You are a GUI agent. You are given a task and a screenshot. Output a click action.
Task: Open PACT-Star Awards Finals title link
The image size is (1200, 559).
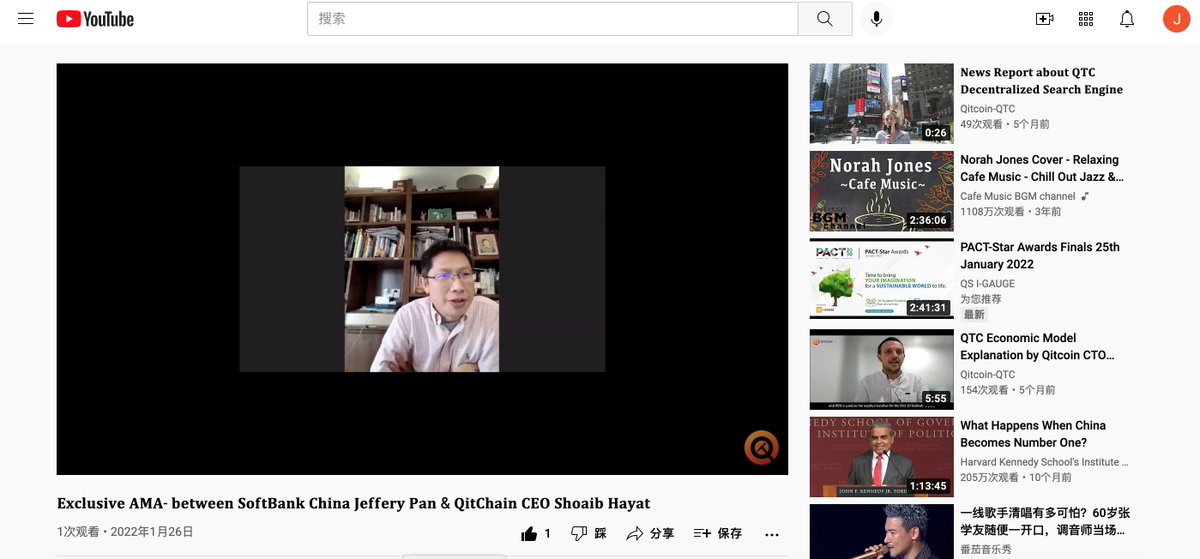[x=1040, y=256]
